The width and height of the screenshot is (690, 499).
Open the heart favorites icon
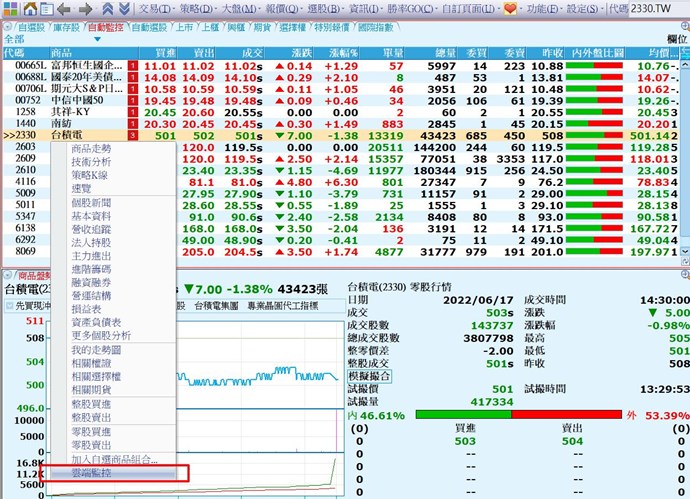(510, 9)
